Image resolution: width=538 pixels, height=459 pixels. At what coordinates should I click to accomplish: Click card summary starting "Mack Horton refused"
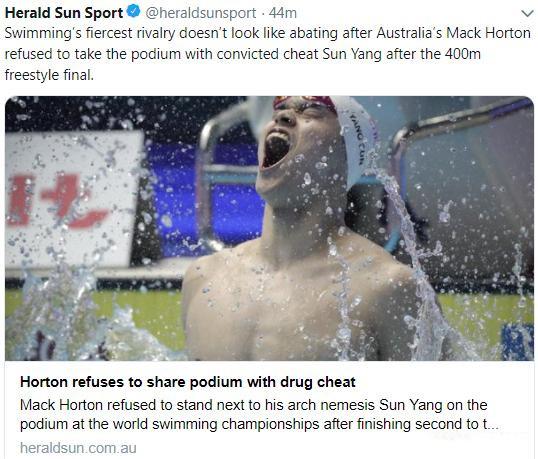[254, 405]
